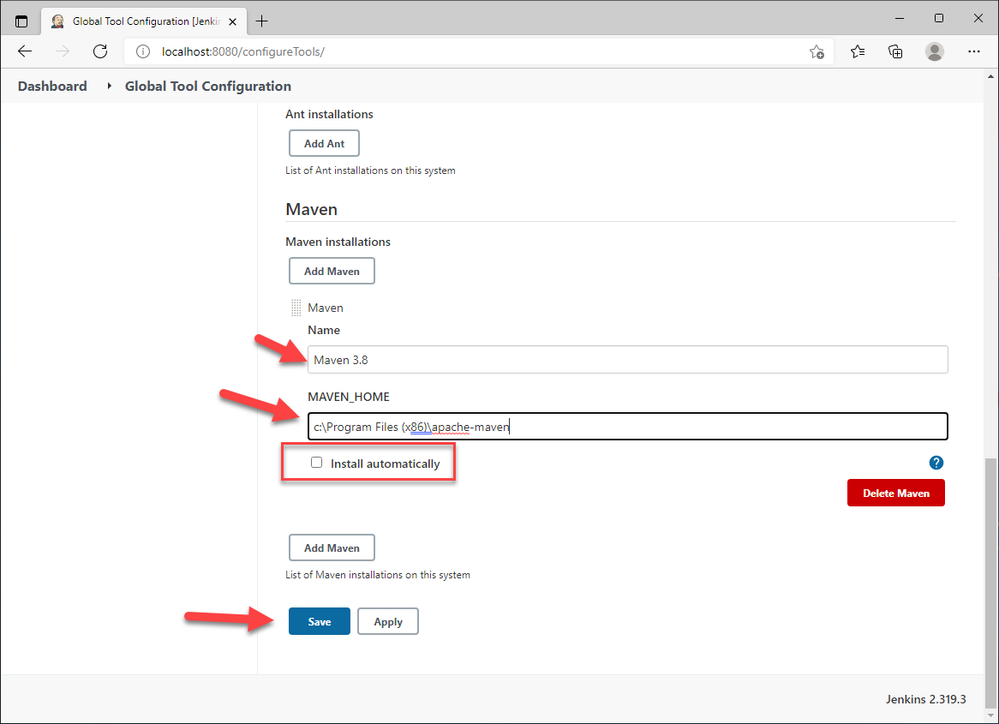Minimize the browser window
999x724 pixels.
click(900, 18)
